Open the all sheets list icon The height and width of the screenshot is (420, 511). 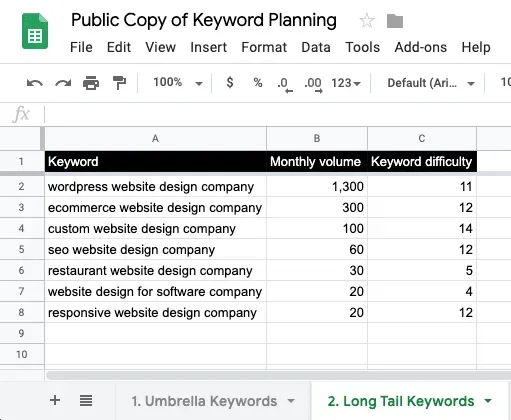86,400
